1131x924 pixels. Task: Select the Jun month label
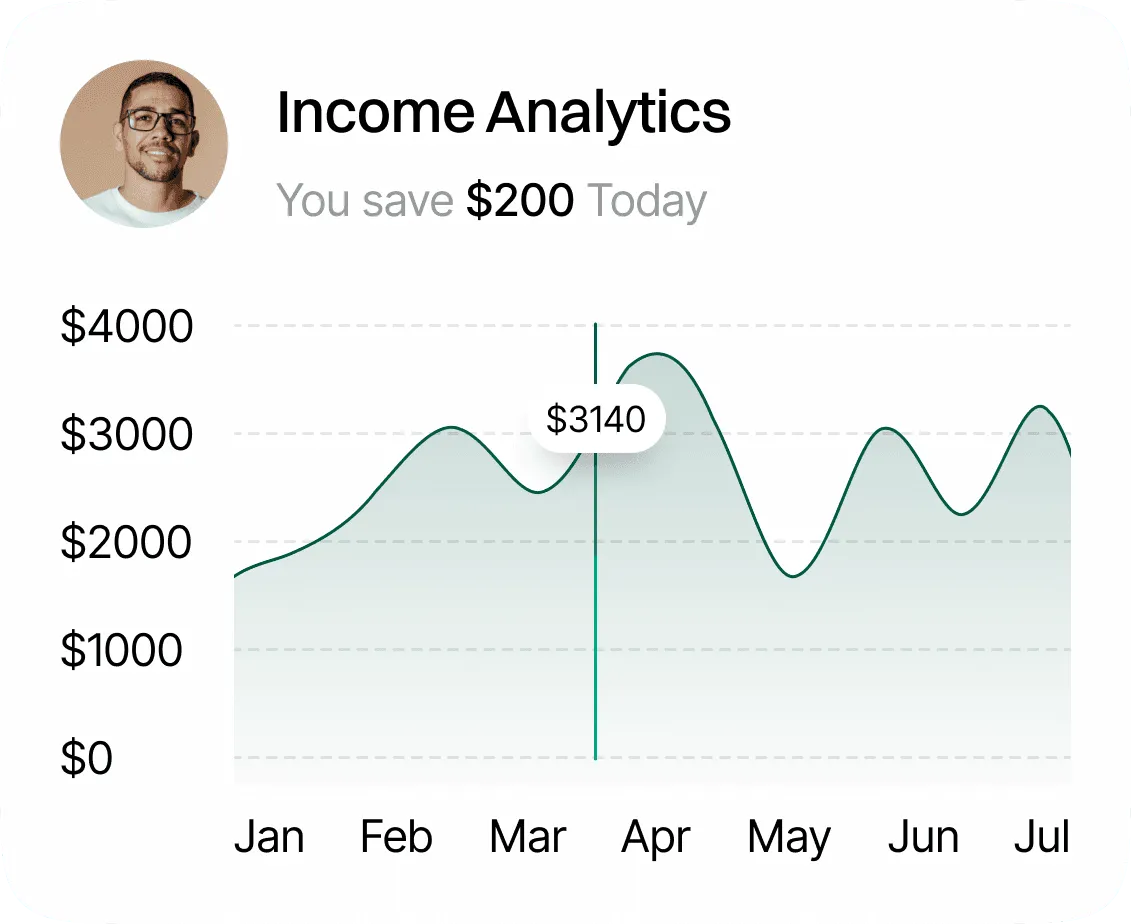click(923, 837)
